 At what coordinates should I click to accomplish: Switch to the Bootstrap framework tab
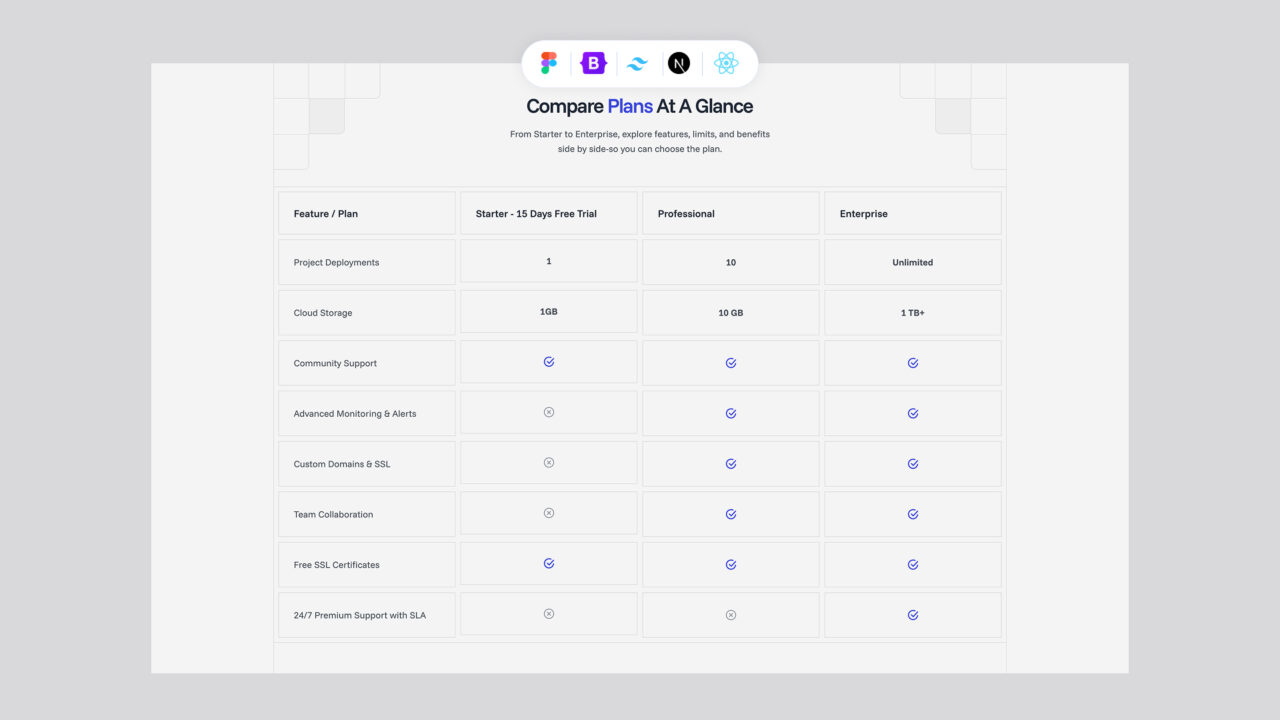pos(592,62)
